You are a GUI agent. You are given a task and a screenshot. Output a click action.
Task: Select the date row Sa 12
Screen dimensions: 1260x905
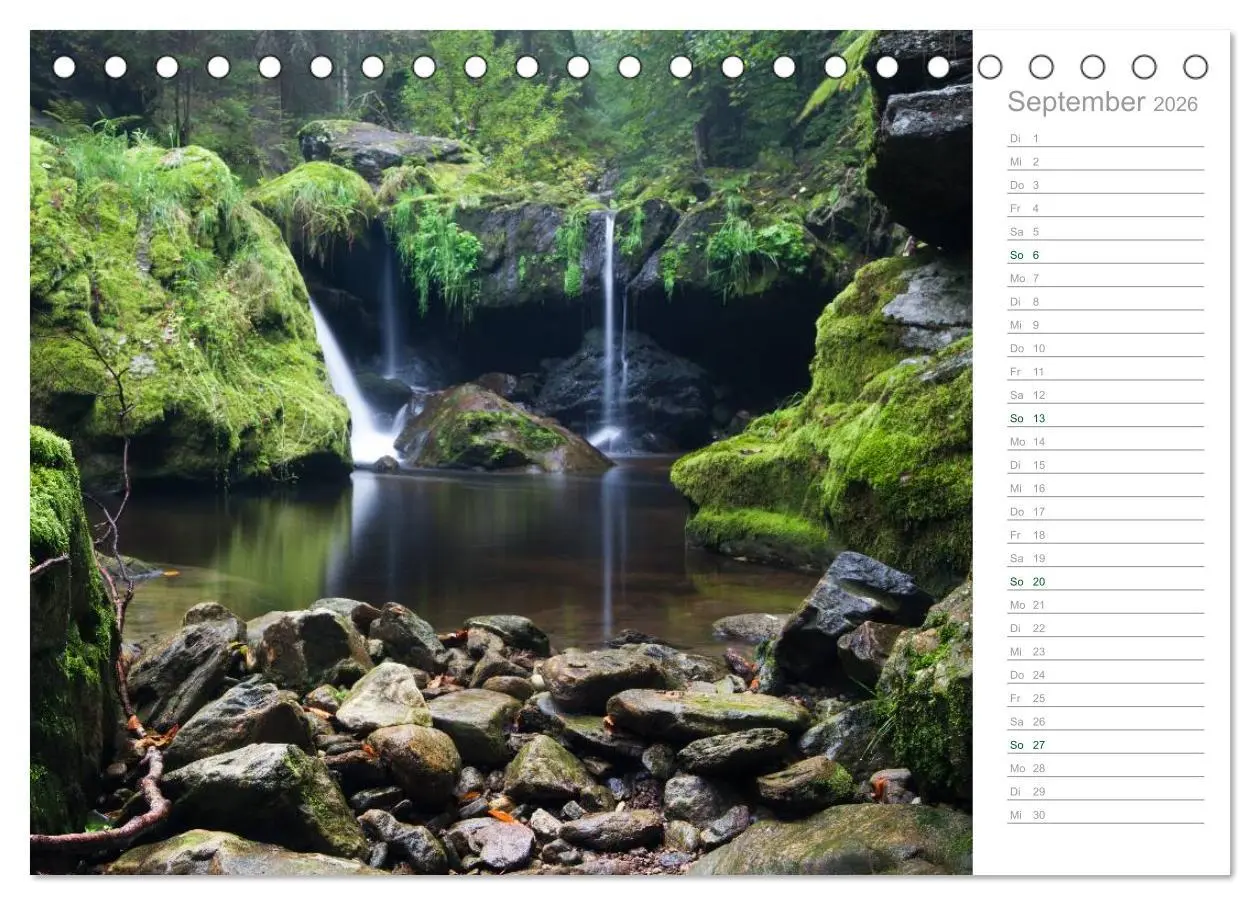(1105, 395)
